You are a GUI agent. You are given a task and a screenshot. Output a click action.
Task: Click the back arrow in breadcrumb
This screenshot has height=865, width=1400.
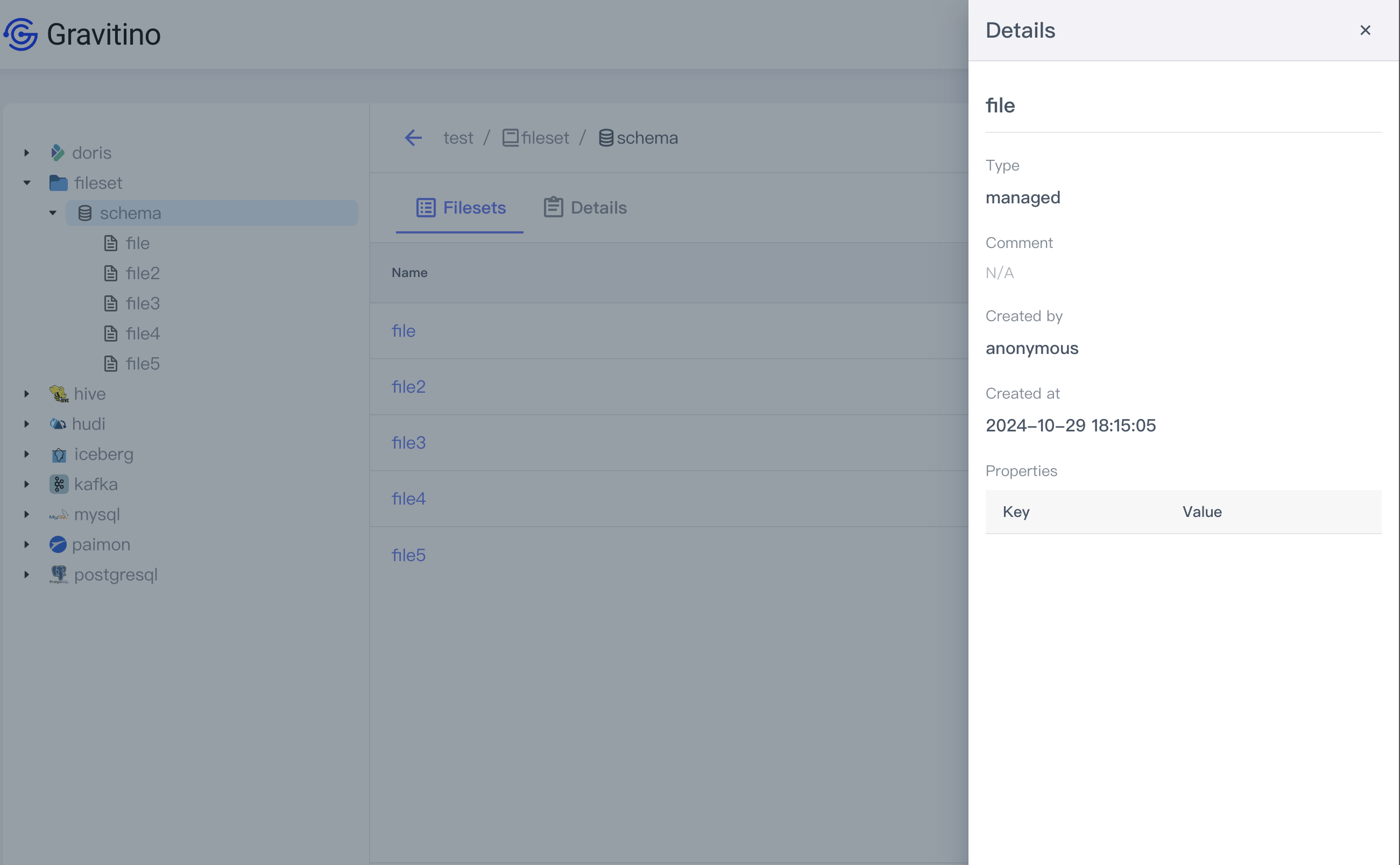[x=413, y=138]
